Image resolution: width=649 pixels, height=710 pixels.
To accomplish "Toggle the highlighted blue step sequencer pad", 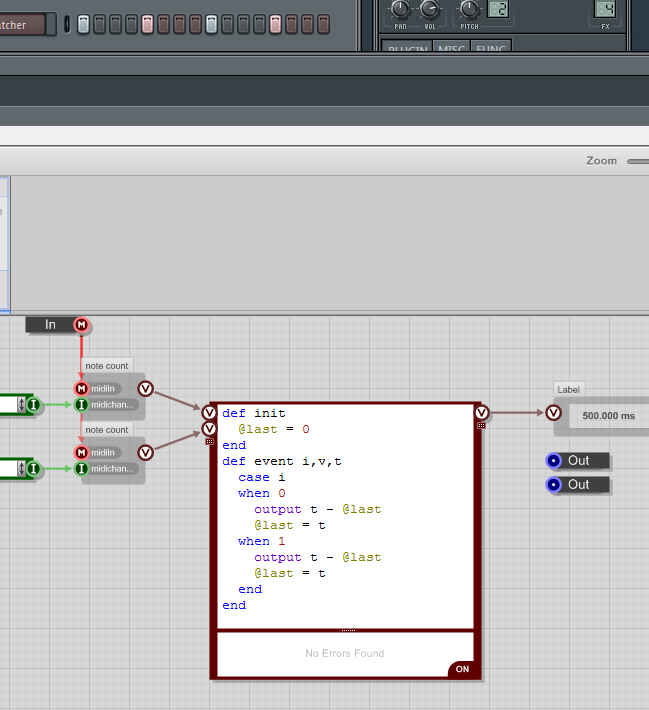I will (x=212, y=24).
